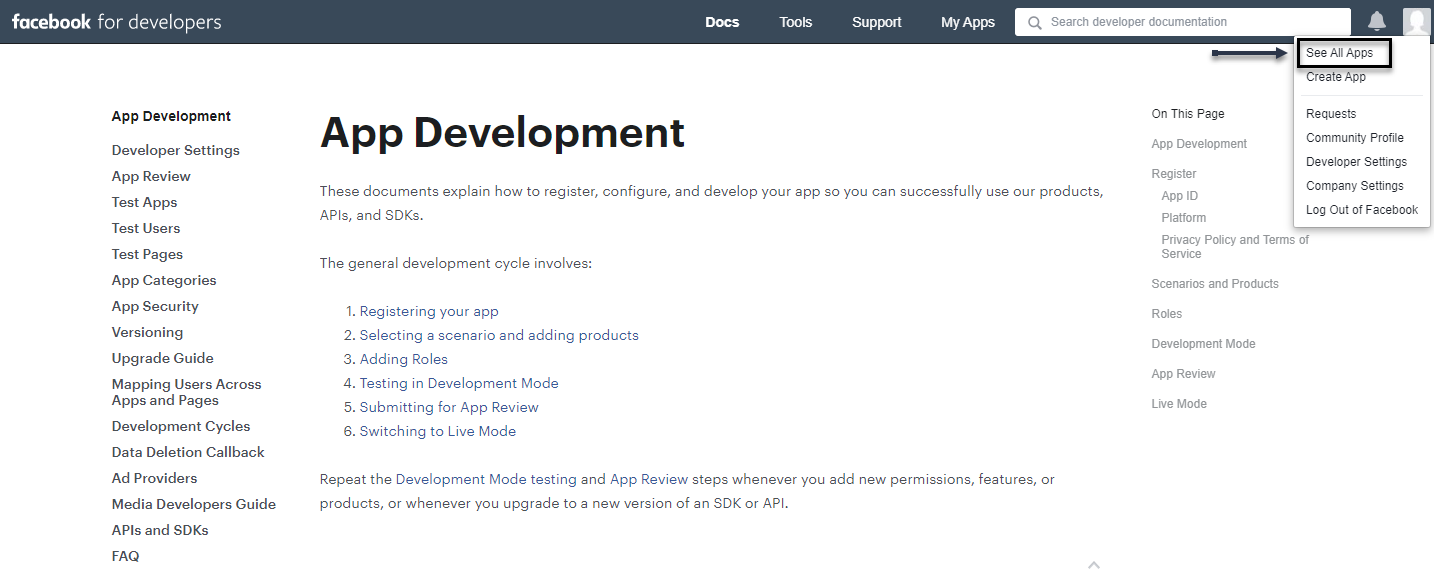
Task: Open App Review in left sidebar
Action: click(x=151, y=176)
